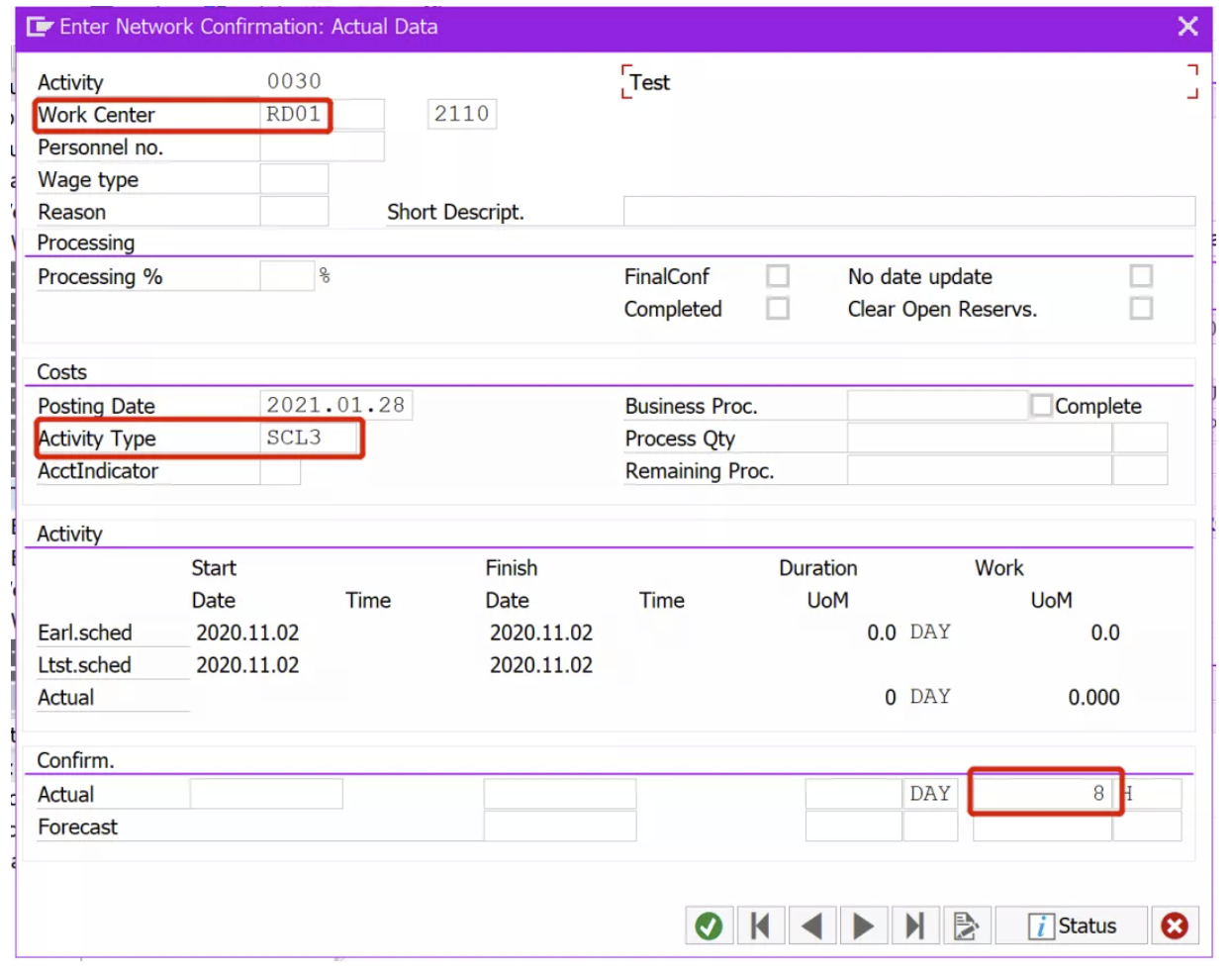Open the long text editor icon
1232x977 pixels.
[x=966, y=926]
